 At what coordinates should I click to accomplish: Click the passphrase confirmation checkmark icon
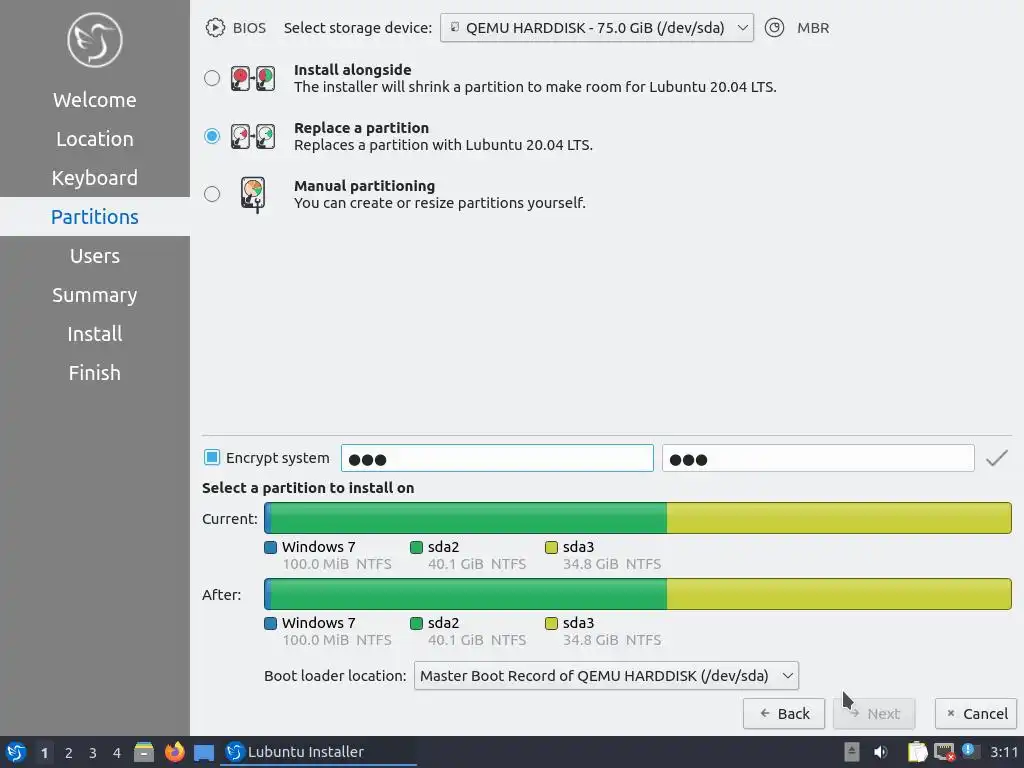(x=997, y=458)
